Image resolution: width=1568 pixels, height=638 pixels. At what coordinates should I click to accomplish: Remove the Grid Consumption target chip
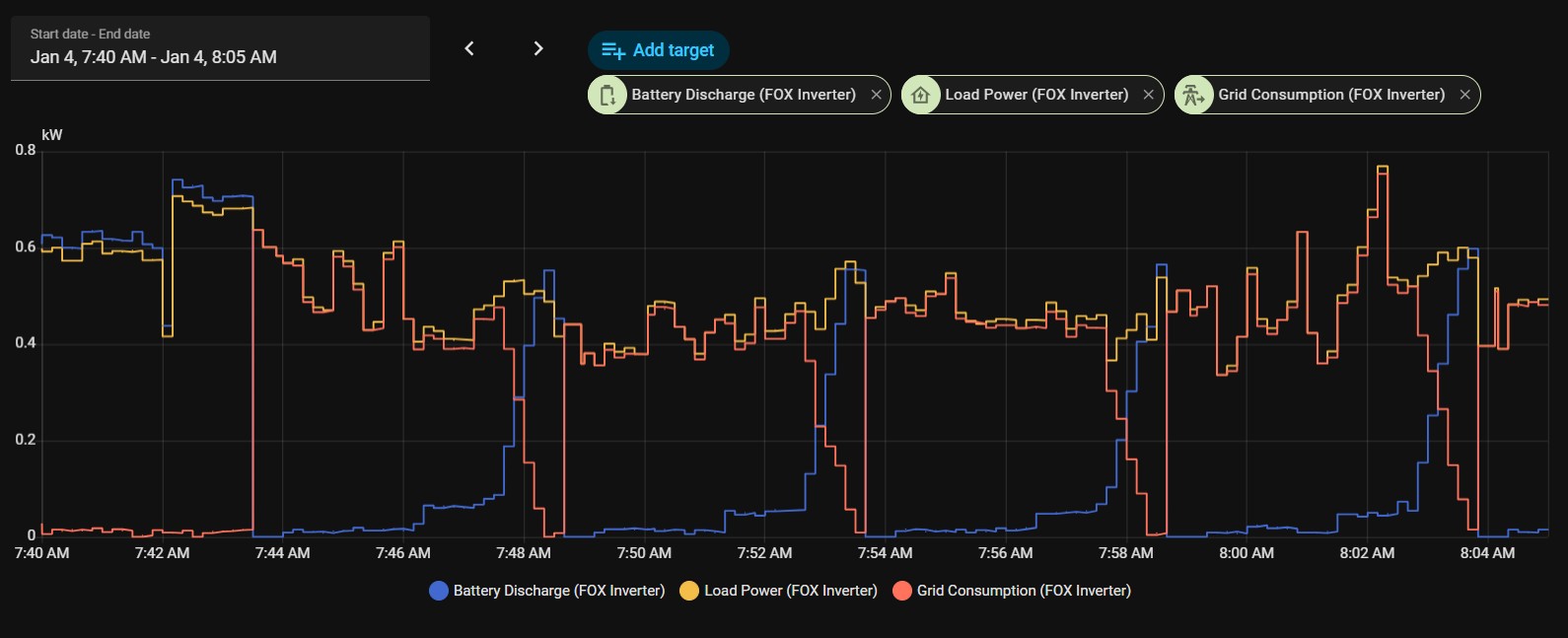[1464, 95]
